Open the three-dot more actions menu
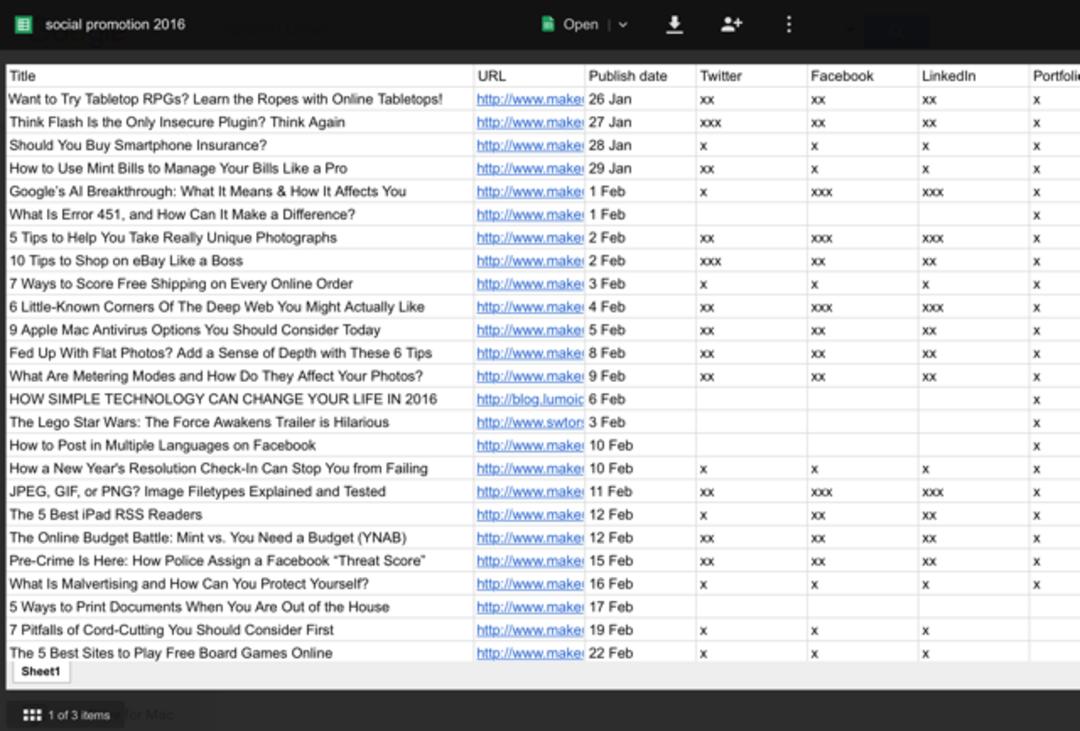 click(789, 25)
